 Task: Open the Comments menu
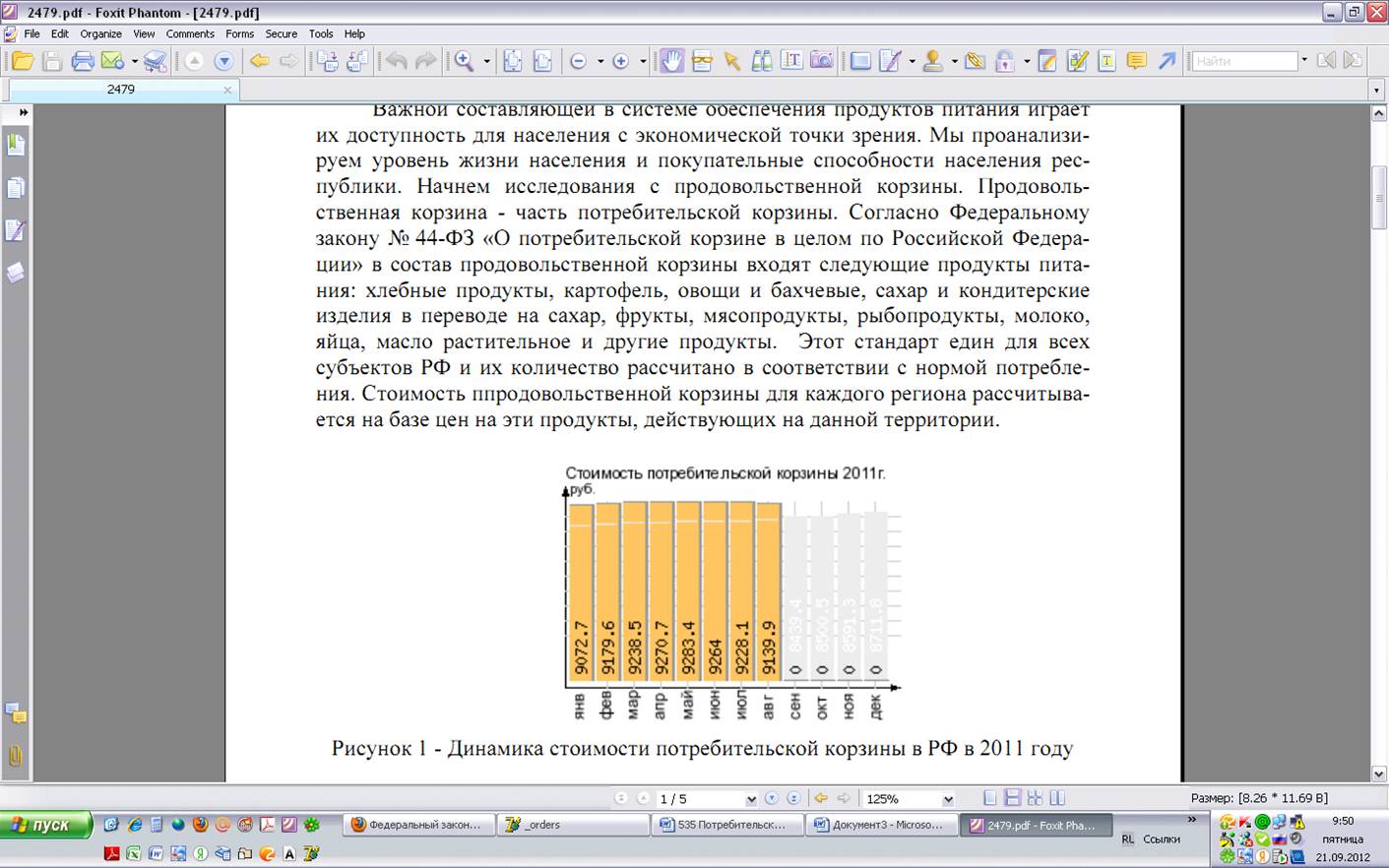[190, 33]
